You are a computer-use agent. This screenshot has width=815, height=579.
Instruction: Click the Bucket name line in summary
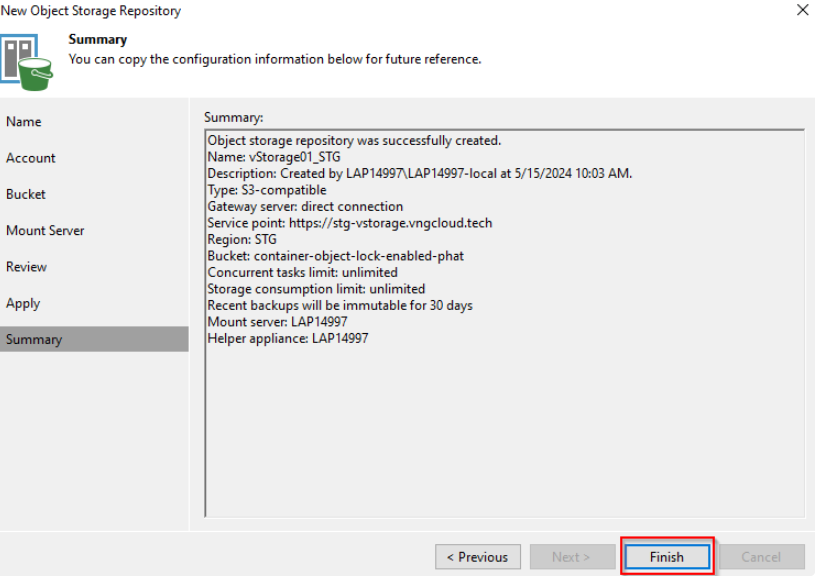(335, 256)
